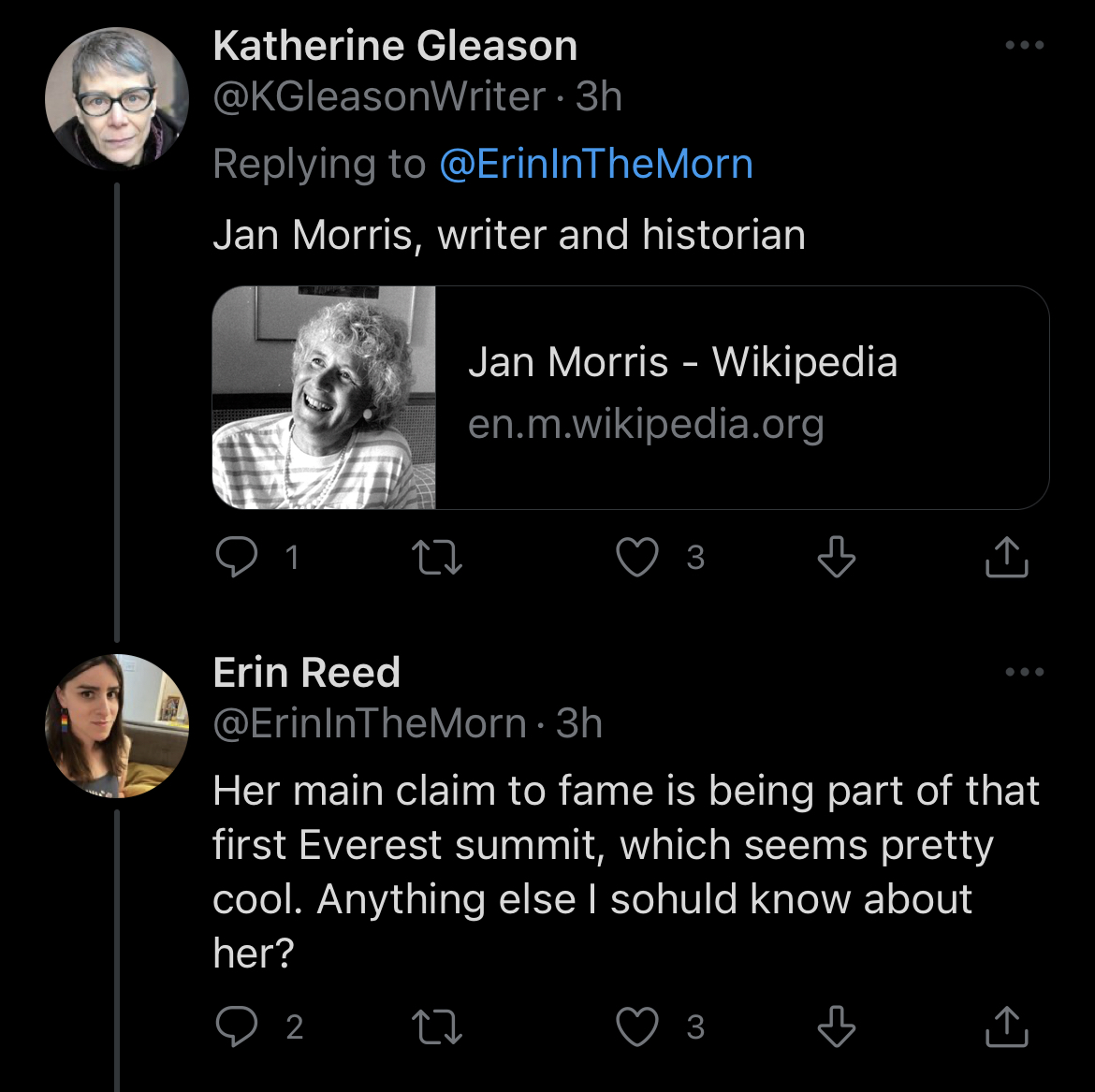The image size is (1095, 1092).
Task: Reply to Katherine Gleason's tweet
Action: pos(238,558)
